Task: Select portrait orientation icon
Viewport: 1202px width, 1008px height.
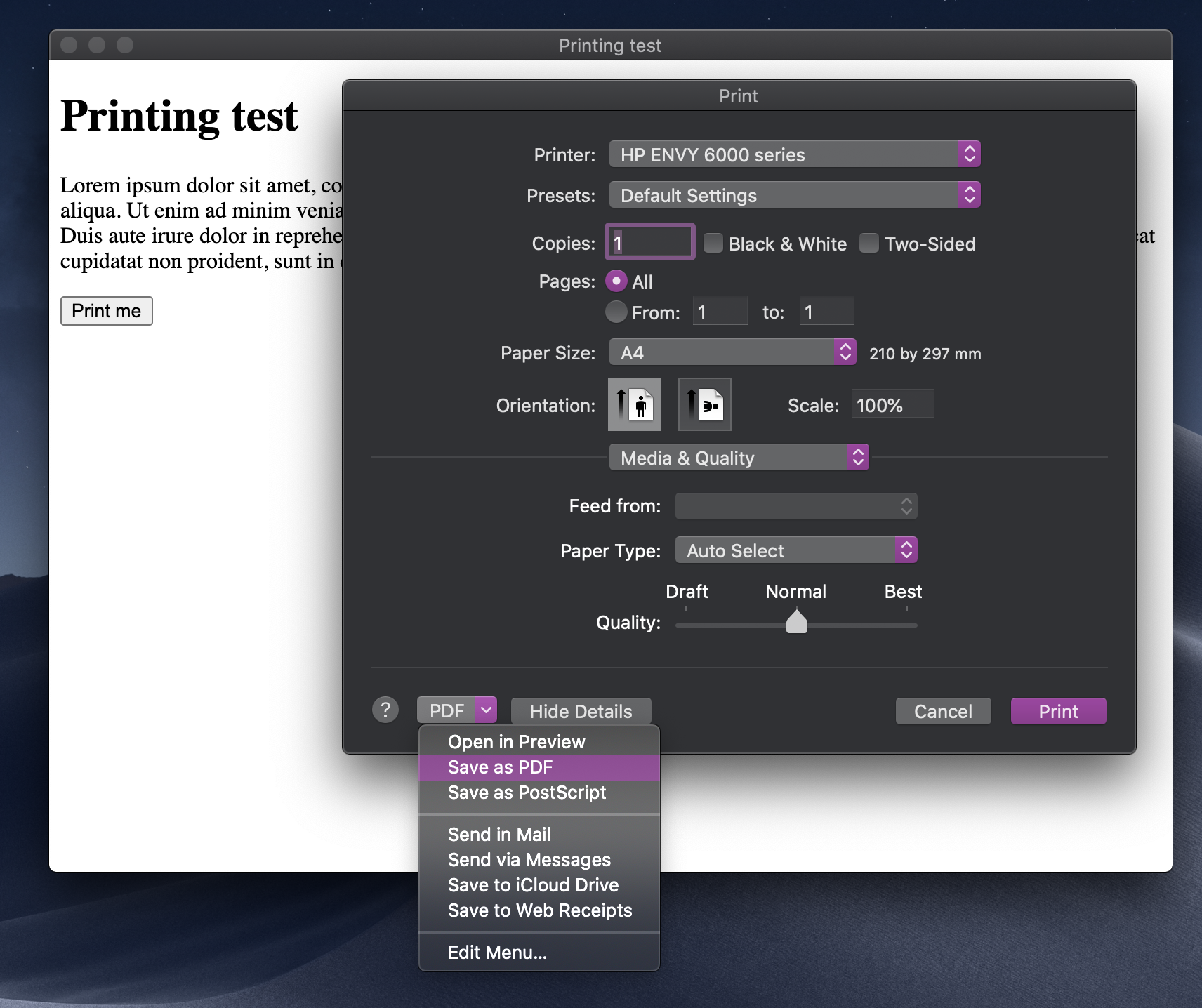Action: [x=634, y=404]
